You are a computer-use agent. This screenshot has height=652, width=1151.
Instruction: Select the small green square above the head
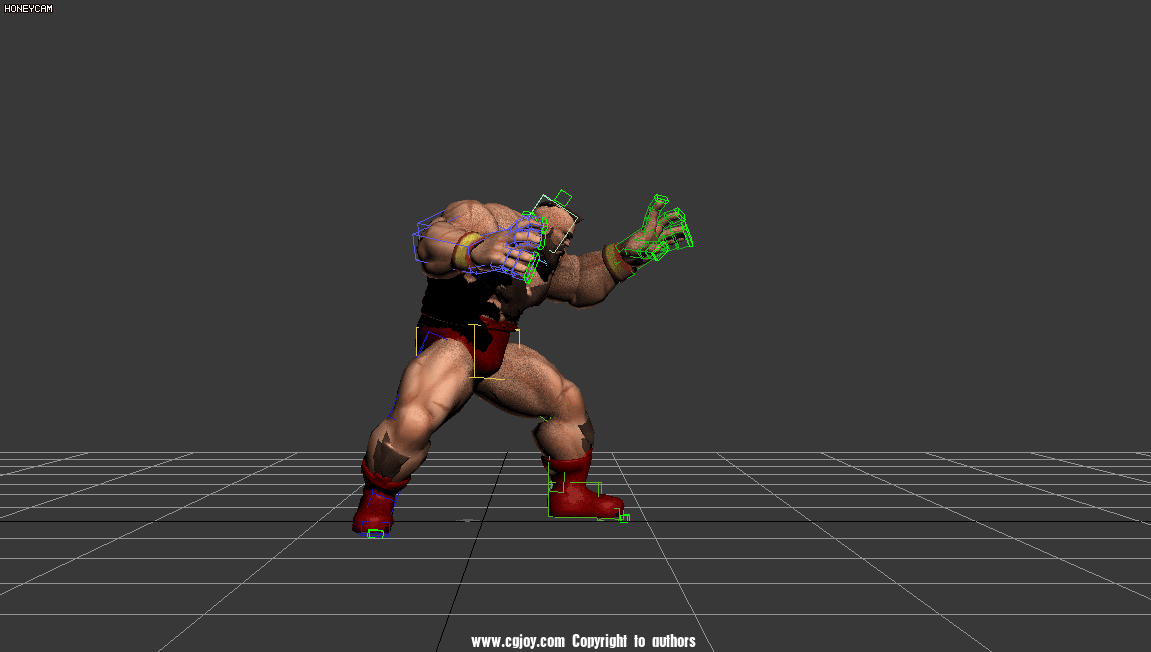pyautogui.click(x=564, y=197)
